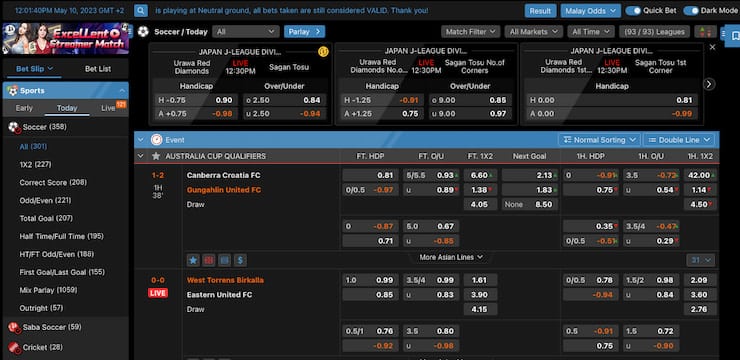Select the Odd/Even (221) market
The image size is (740, 360).
pos(45,201)
